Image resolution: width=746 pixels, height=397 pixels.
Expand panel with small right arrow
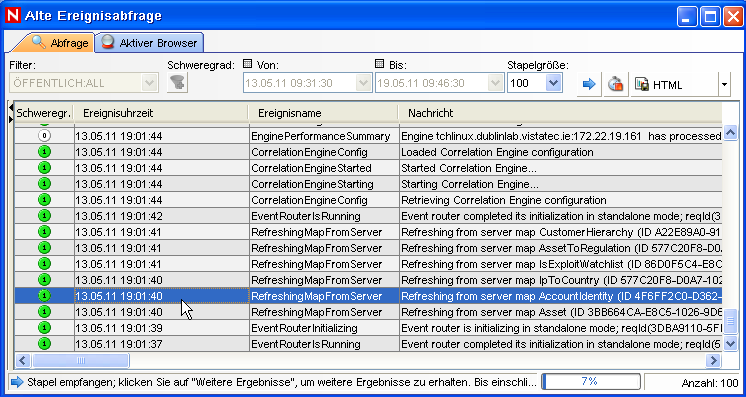coord(11,119)
